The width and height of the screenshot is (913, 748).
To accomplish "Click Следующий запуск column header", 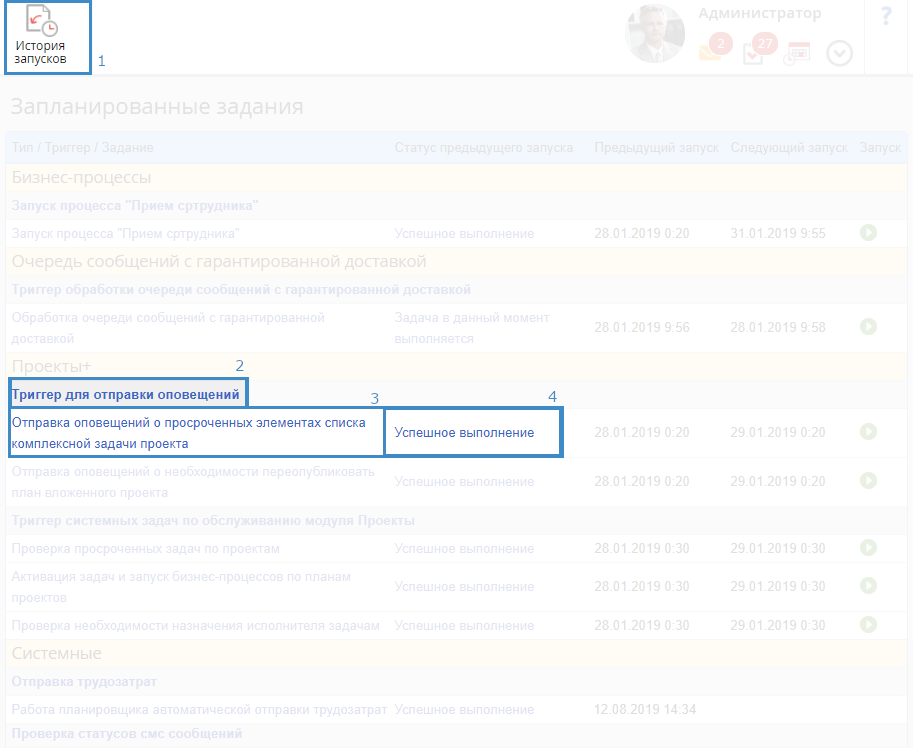I will click(789, 148).
